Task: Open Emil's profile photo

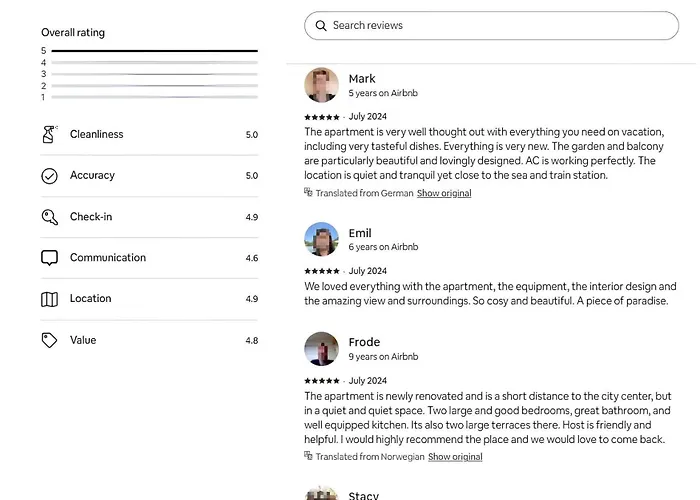Action: point(321,239)
